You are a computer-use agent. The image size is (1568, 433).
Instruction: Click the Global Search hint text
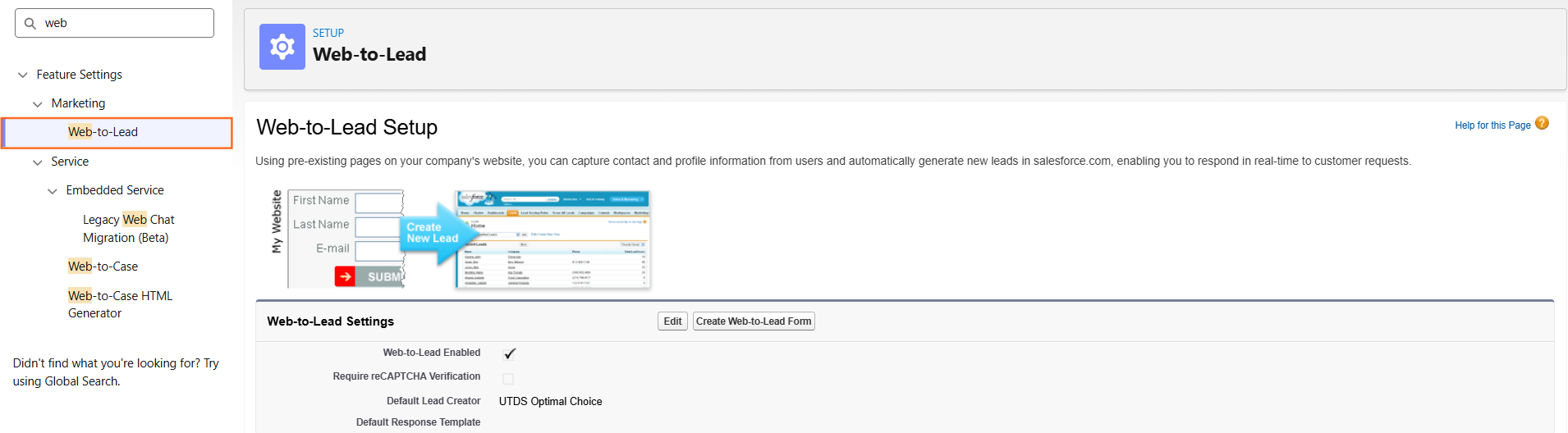point(116,372)
